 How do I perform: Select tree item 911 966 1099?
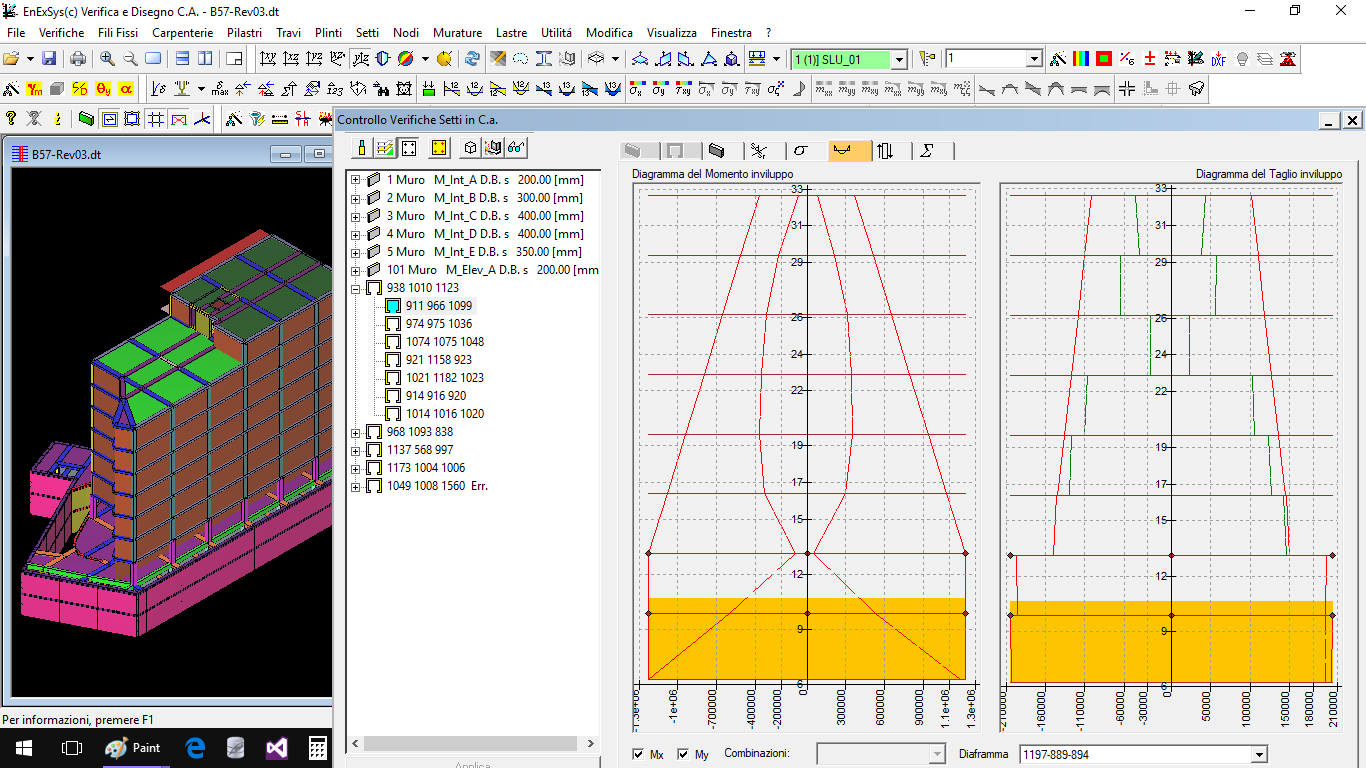(439, 306)
